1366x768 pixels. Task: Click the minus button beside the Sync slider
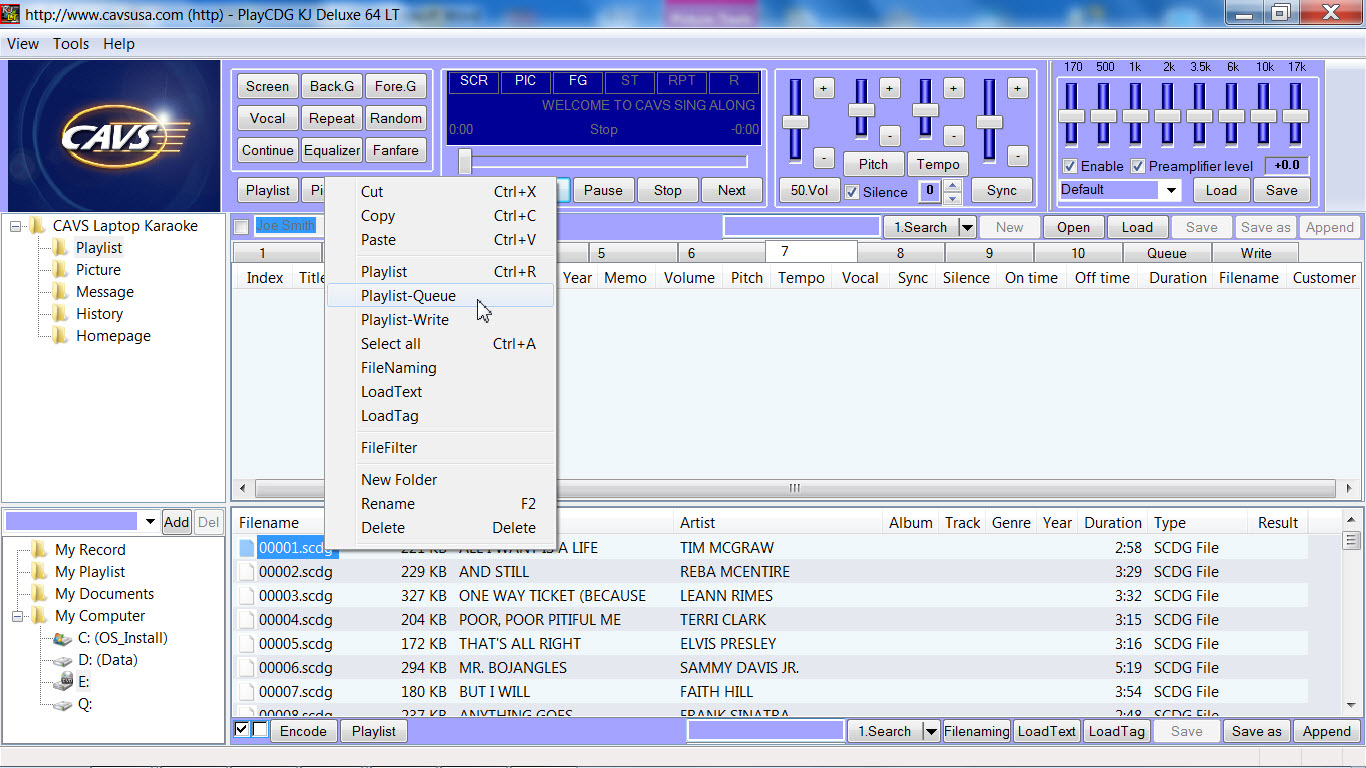(1017, 157)
